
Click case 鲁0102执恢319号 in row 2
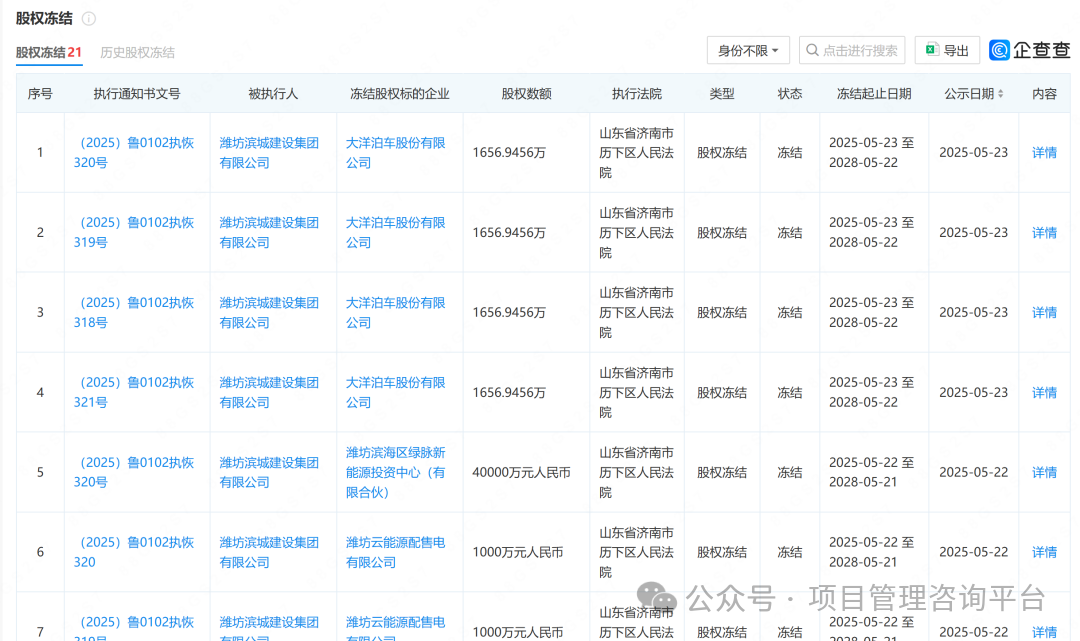point(136,232)
